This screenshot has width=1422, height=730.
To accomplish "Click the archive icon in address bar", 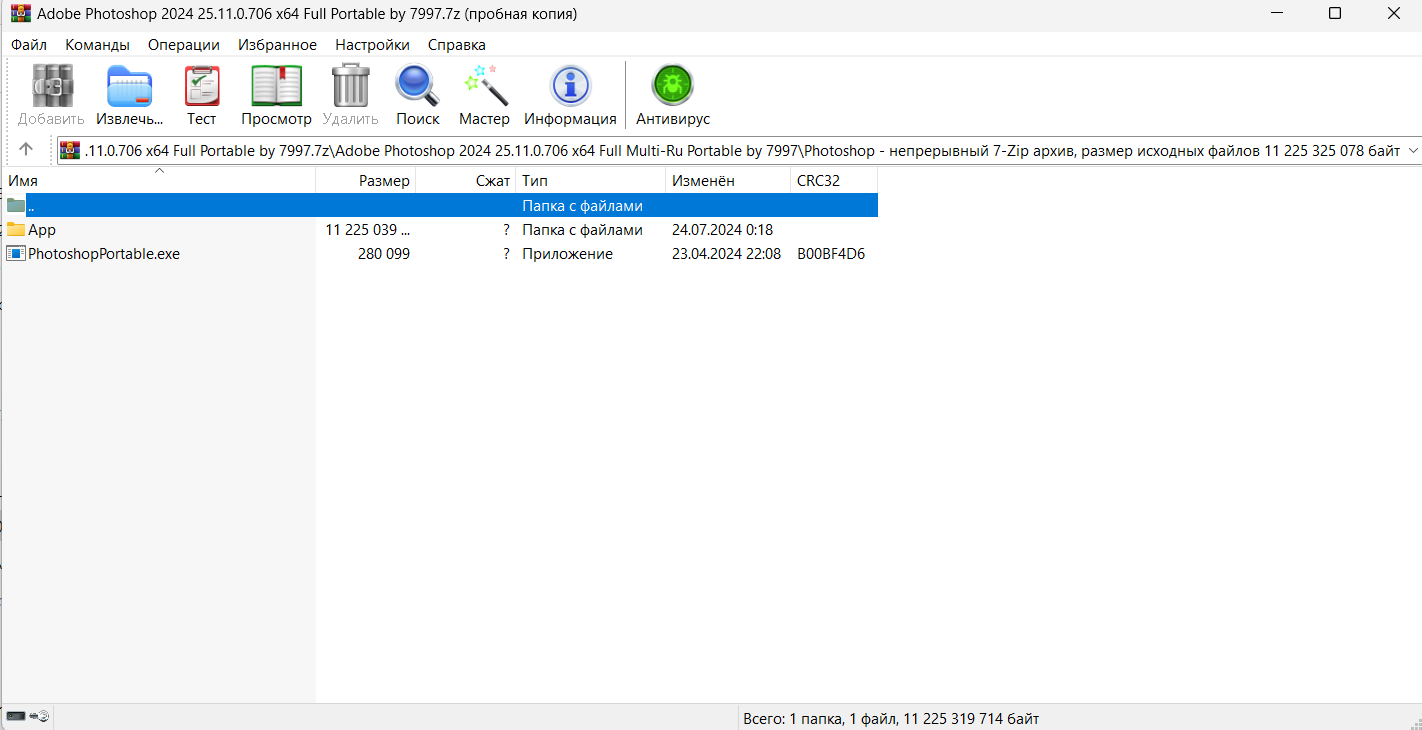I will 69,150.
